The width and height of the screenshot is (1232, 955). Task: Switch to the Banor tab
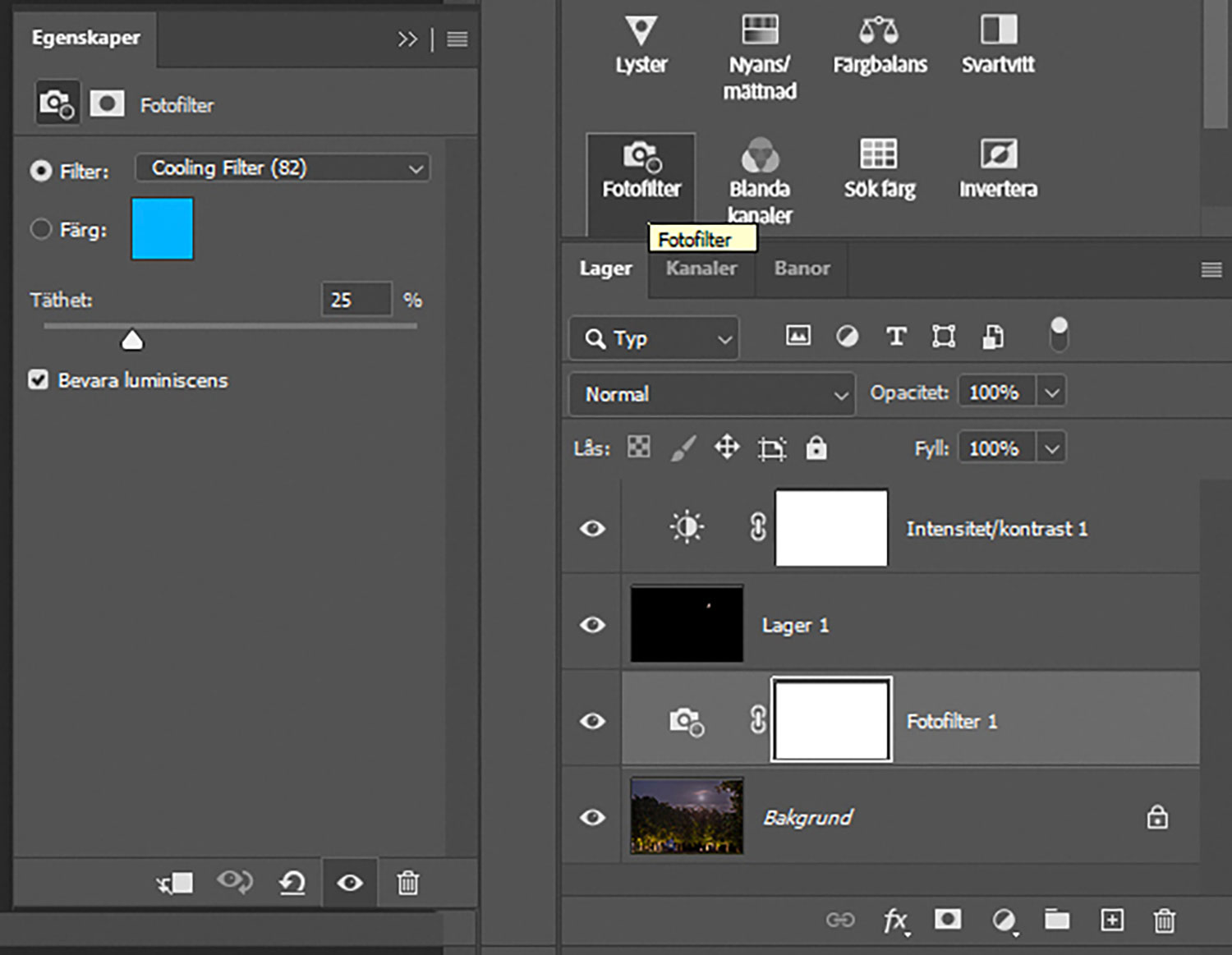(x=802, y=269)
